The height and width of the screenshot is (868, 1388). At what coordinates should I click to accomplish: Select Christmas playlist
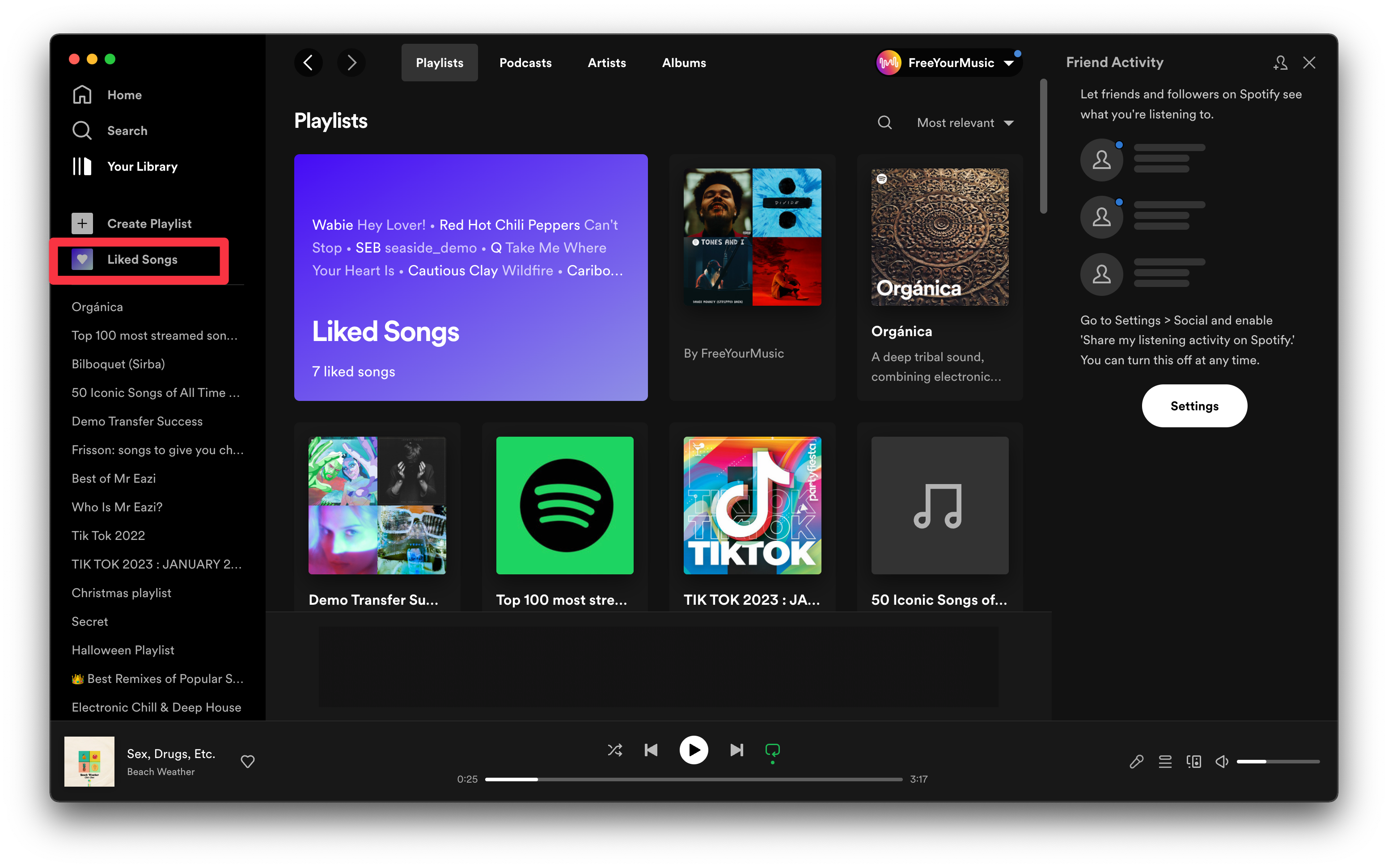[x=121, y=593]
